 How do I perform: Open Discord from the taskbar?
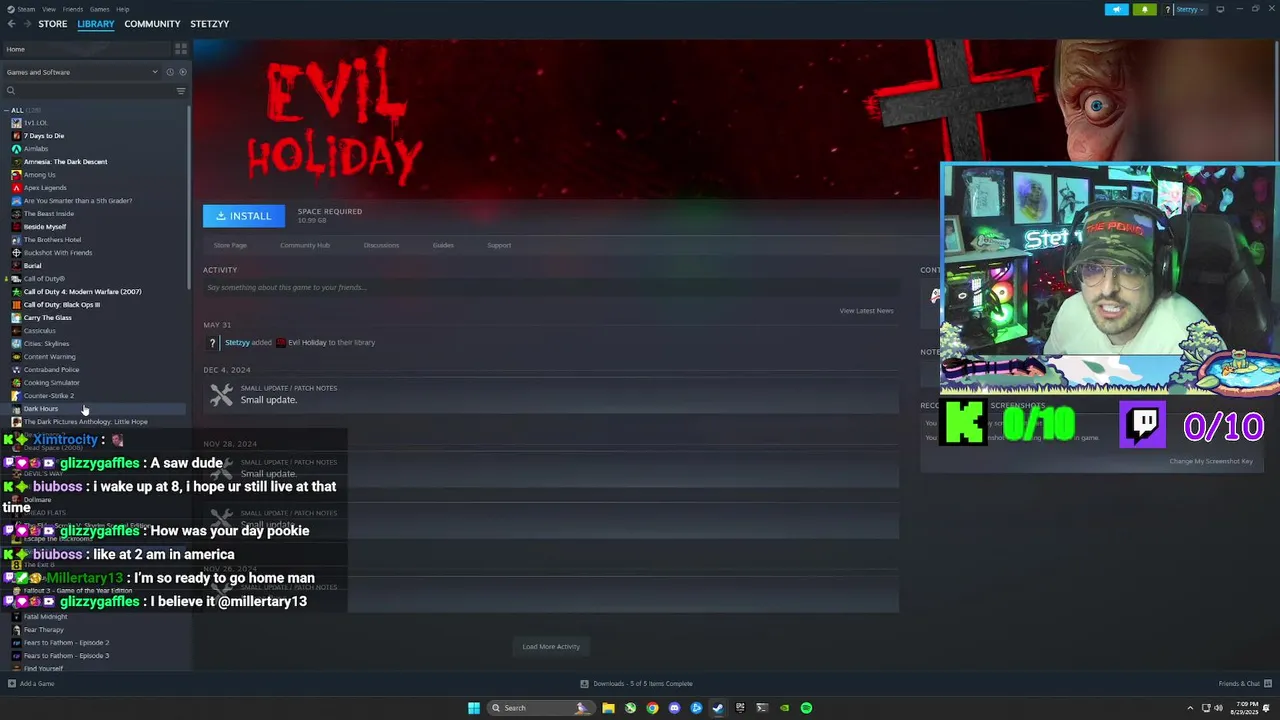click(674, 708)
